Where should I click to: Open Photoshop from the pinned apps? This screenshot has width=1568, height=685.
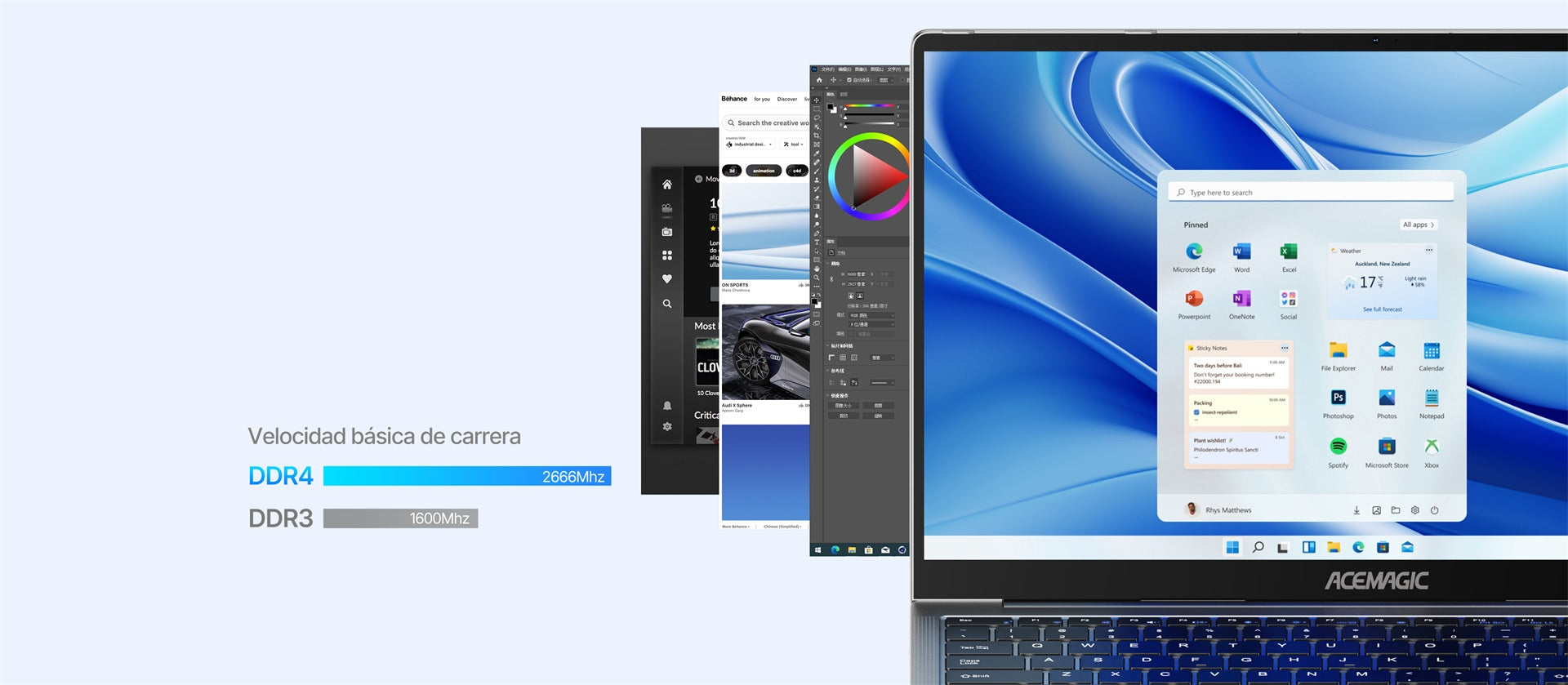(x=1338, y=398)
